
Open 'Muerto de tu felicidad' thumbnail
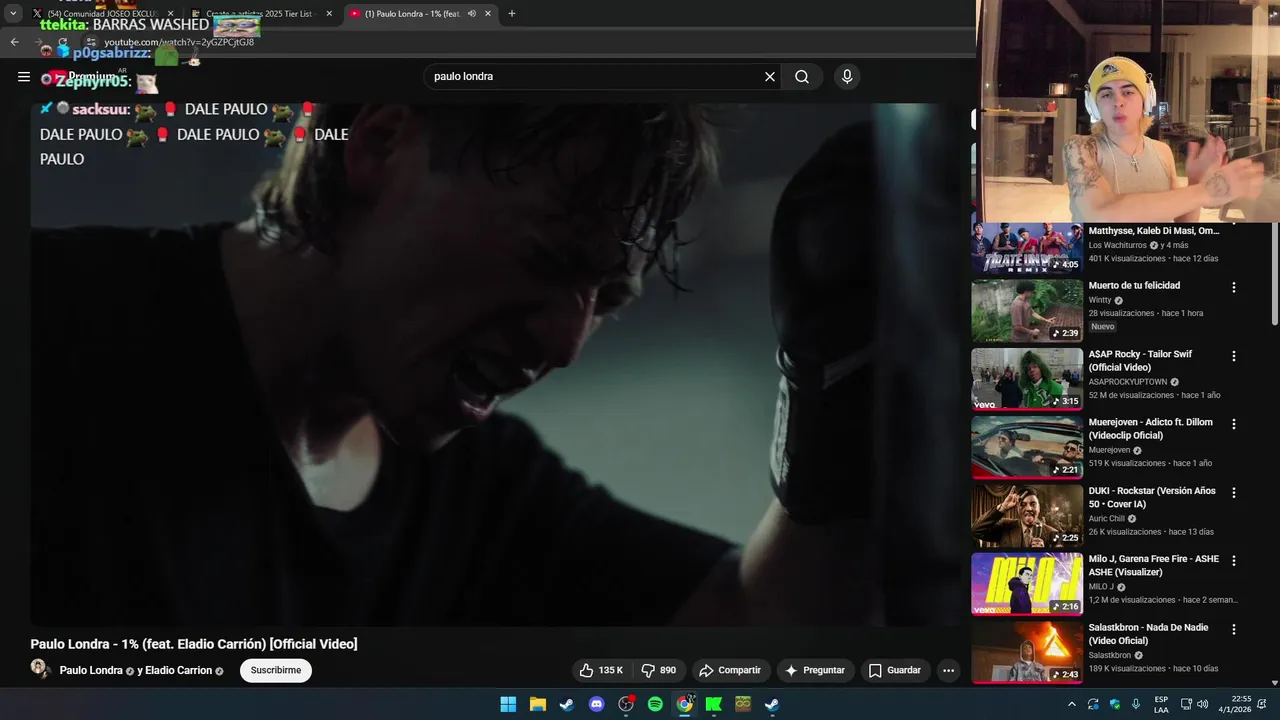1027,311
